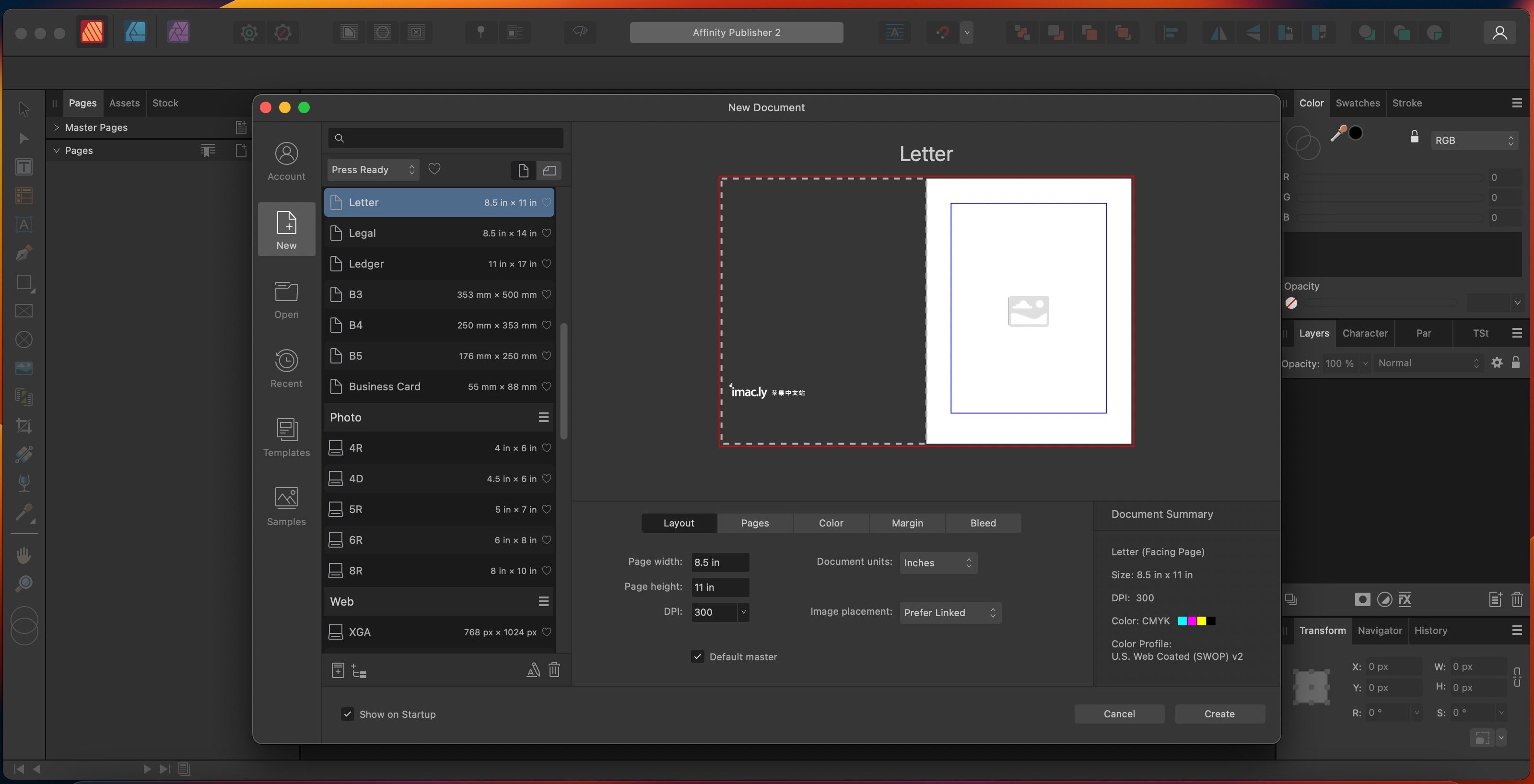Favorite the Letter preset heart
The height and width of the screenshot is (784, 1534).
[x=546, y=202]
